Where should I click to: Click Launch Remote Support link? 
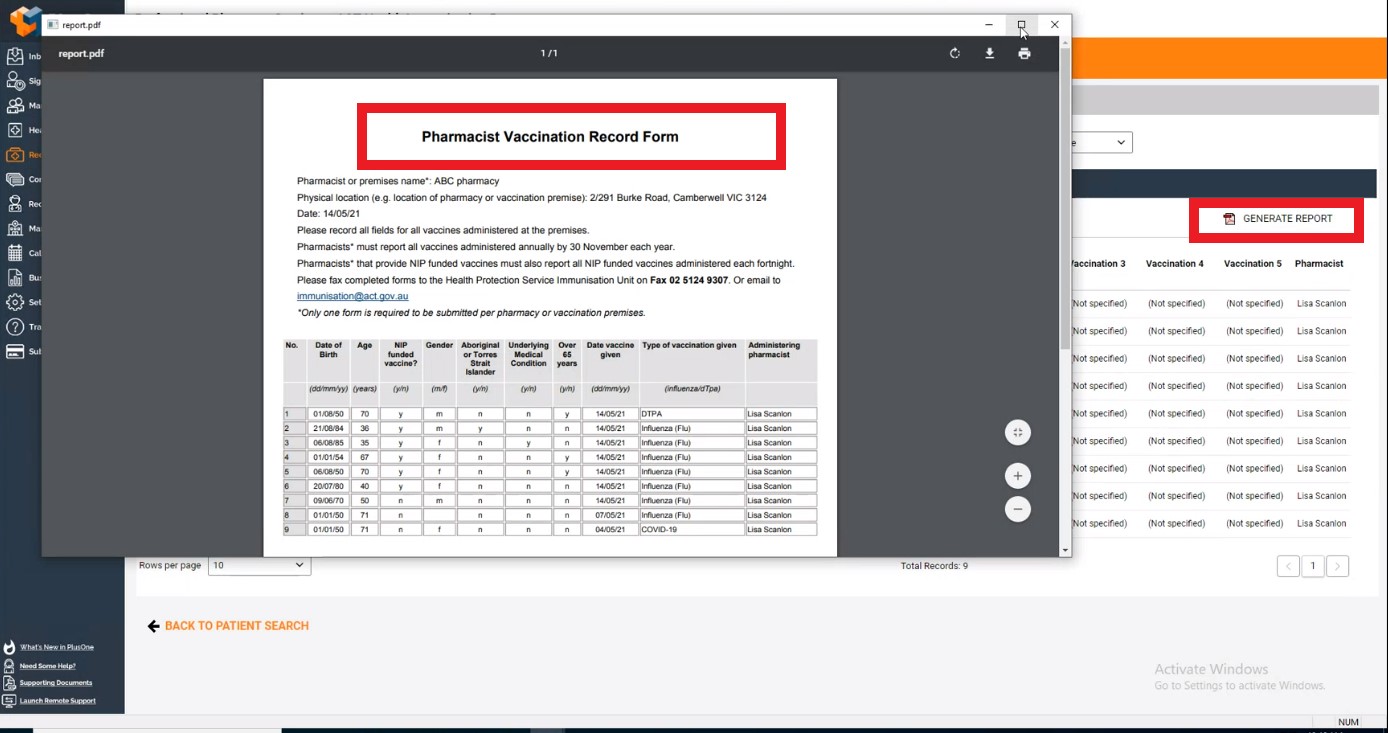(x=58, y=701)
